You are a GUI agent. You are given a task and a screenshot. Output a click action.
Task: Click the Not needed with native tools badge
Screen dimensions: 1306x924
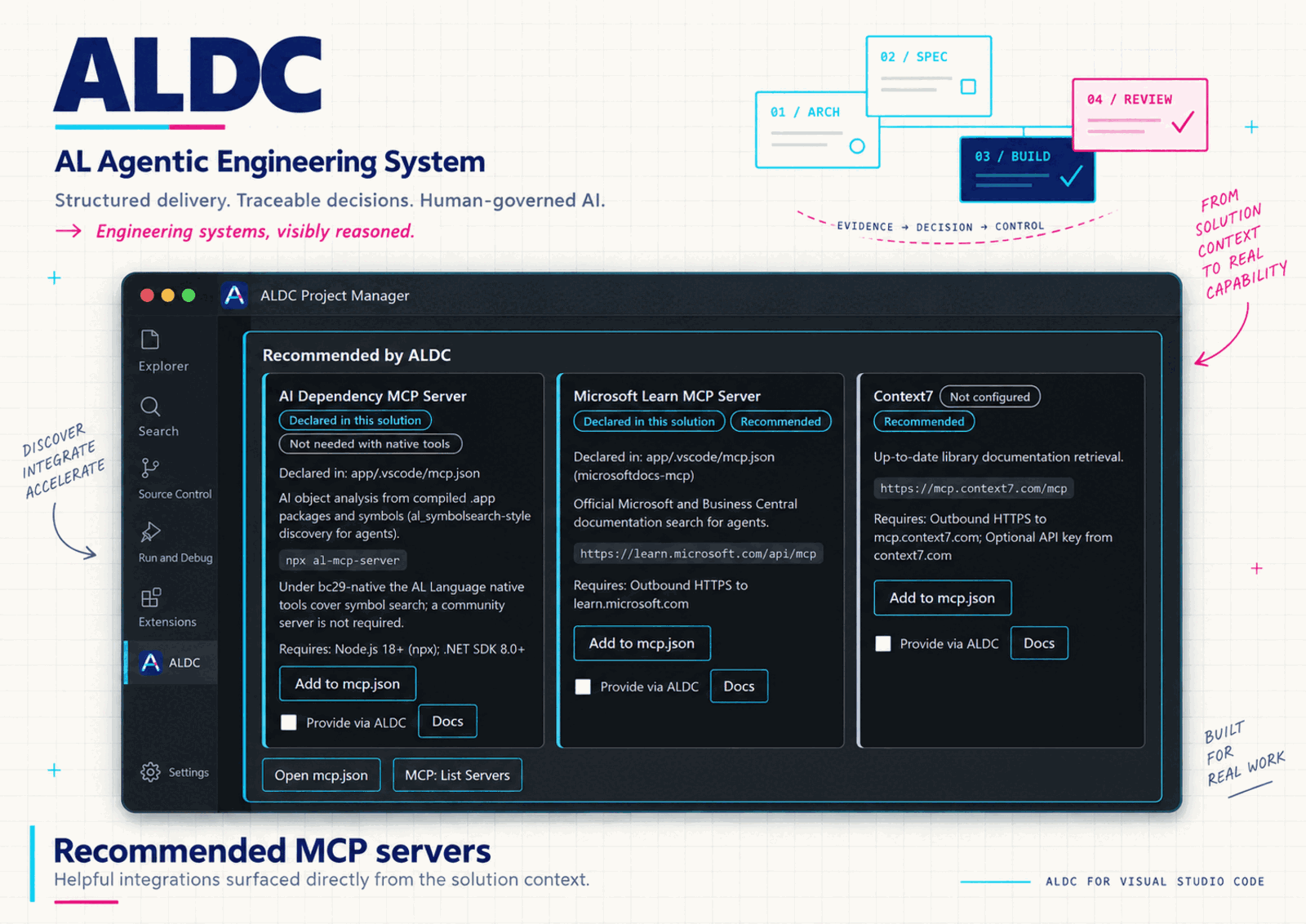coord(371,444)
